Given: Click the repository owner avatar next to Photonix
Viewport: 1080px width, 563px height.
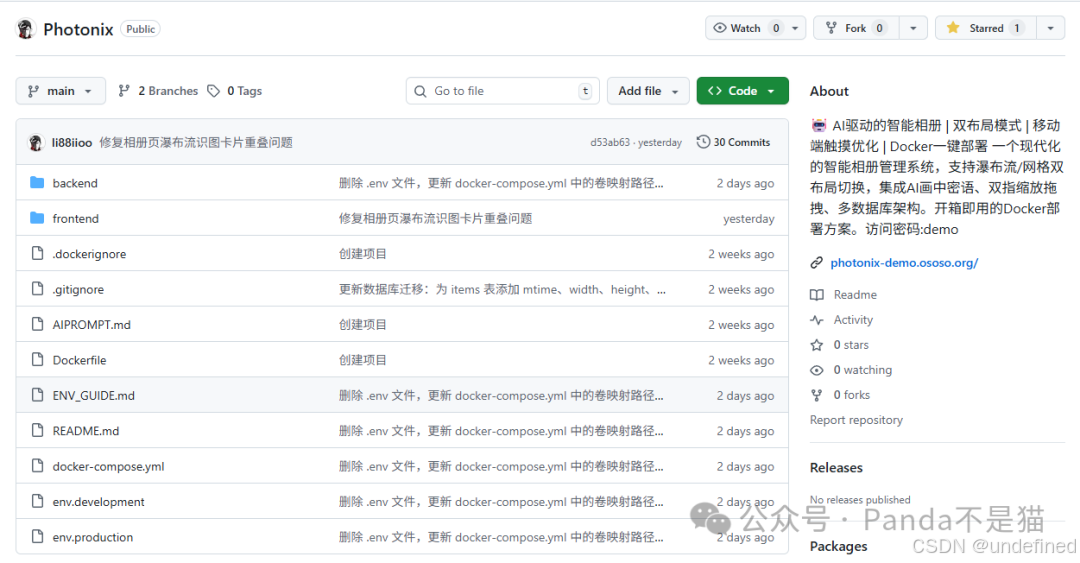Looking at the screenshot, I should [x=25, y=29].
